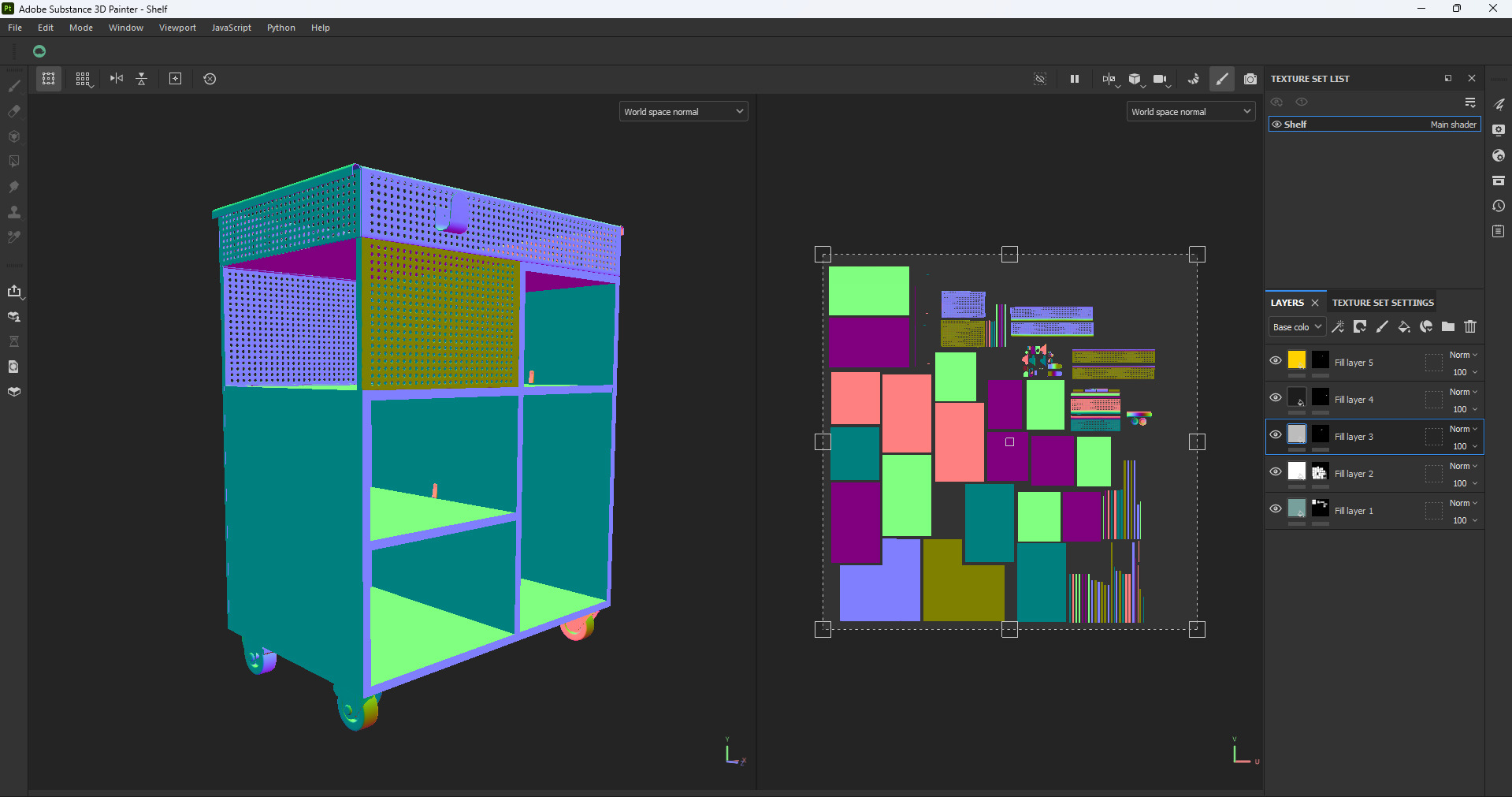Click the reset history clock icon in toolbar
Viewport: 1512px width, 797px height.
210,79
